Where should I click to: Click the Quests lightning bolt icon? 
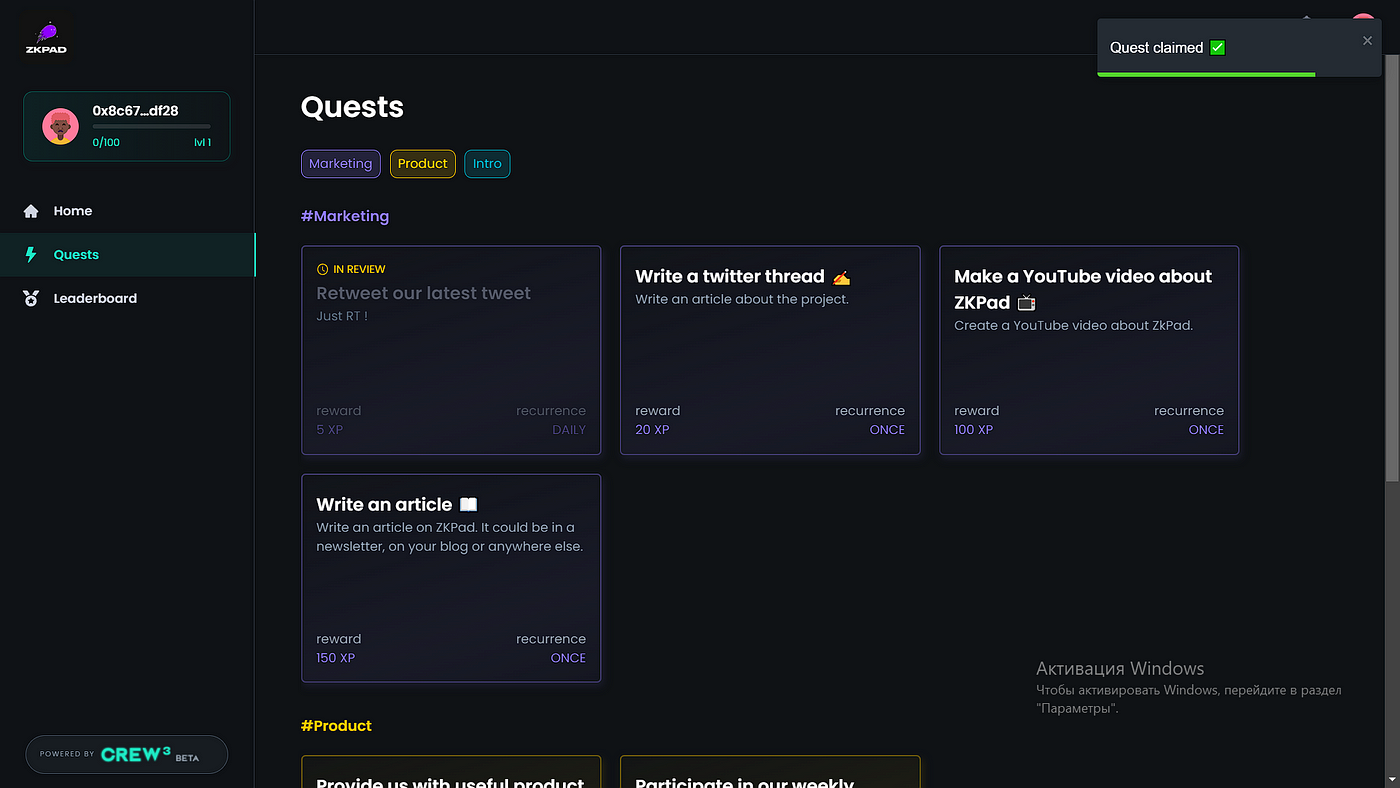[x=31, y=255]
